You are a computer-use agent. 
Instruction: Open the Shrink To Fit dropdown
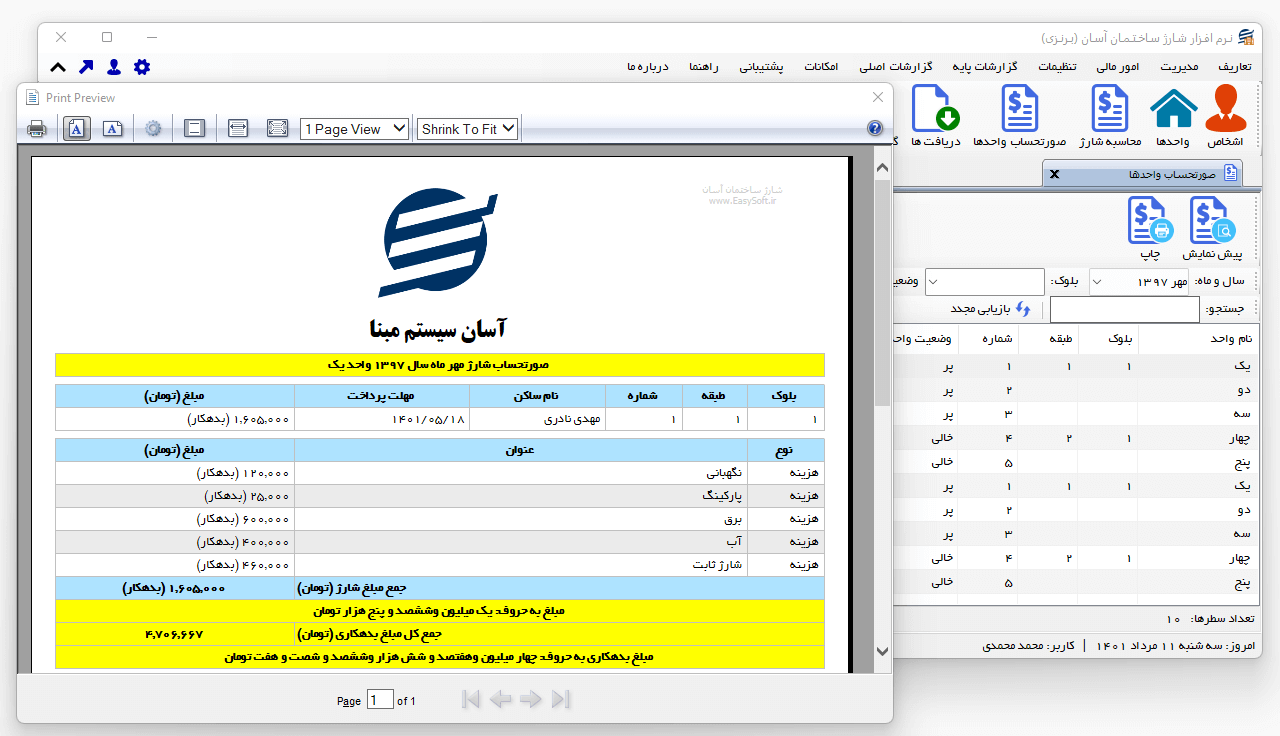[x=467, y=129]
